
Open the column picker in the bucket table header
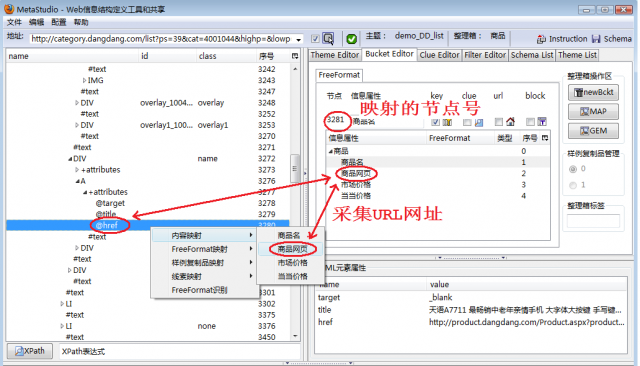click(545, 138)
